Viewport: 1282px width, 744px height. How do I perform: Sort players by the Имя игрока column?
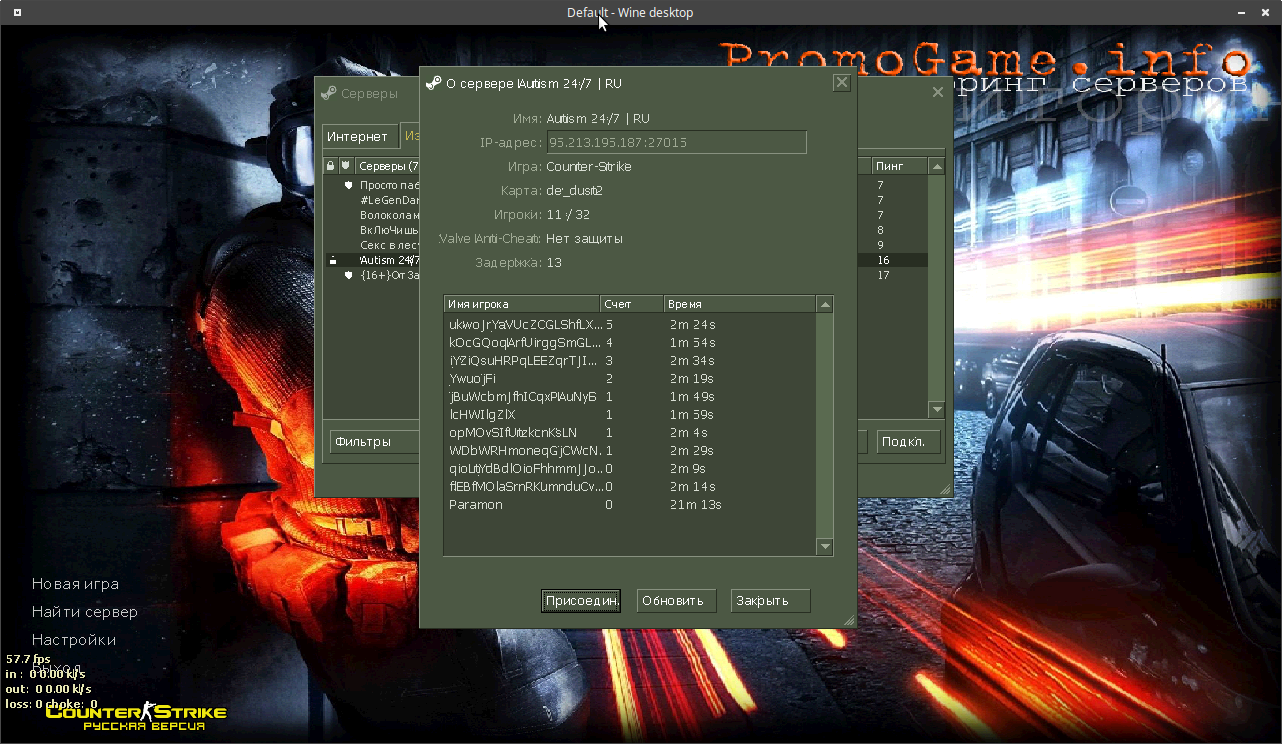coord(522,304)
